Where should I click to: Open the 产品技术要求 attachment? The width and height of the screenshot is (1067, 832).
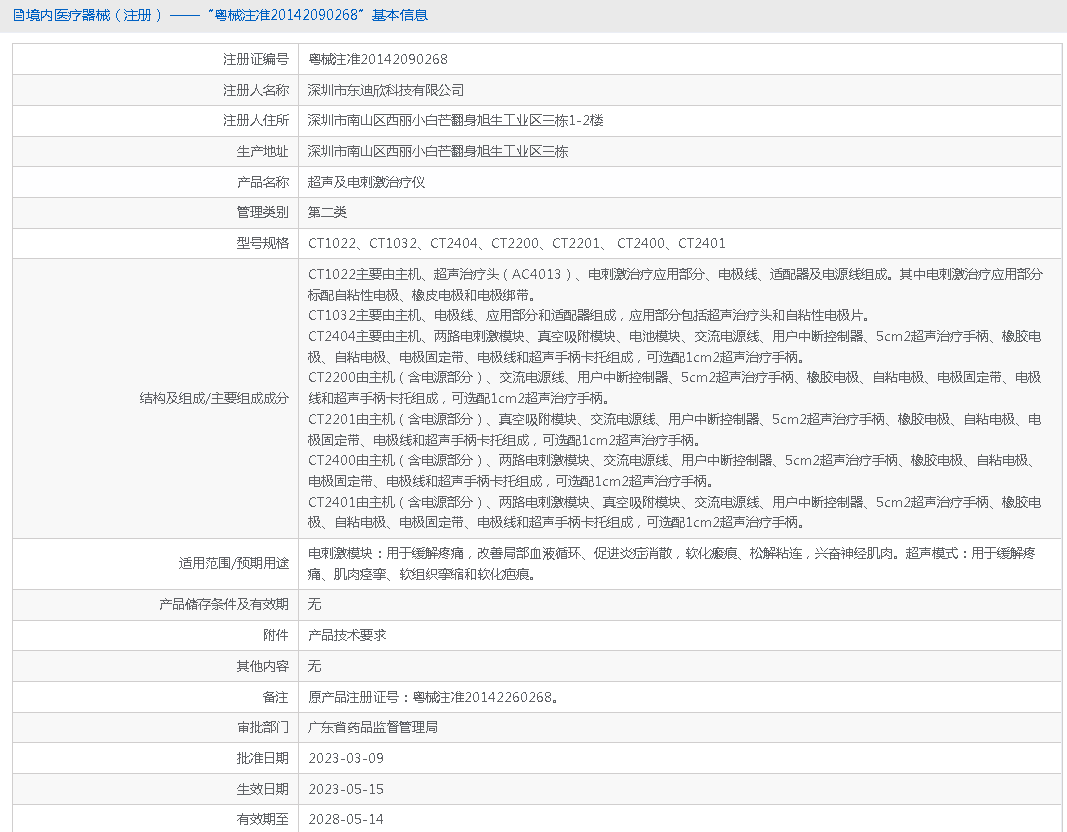click(347, 635)
